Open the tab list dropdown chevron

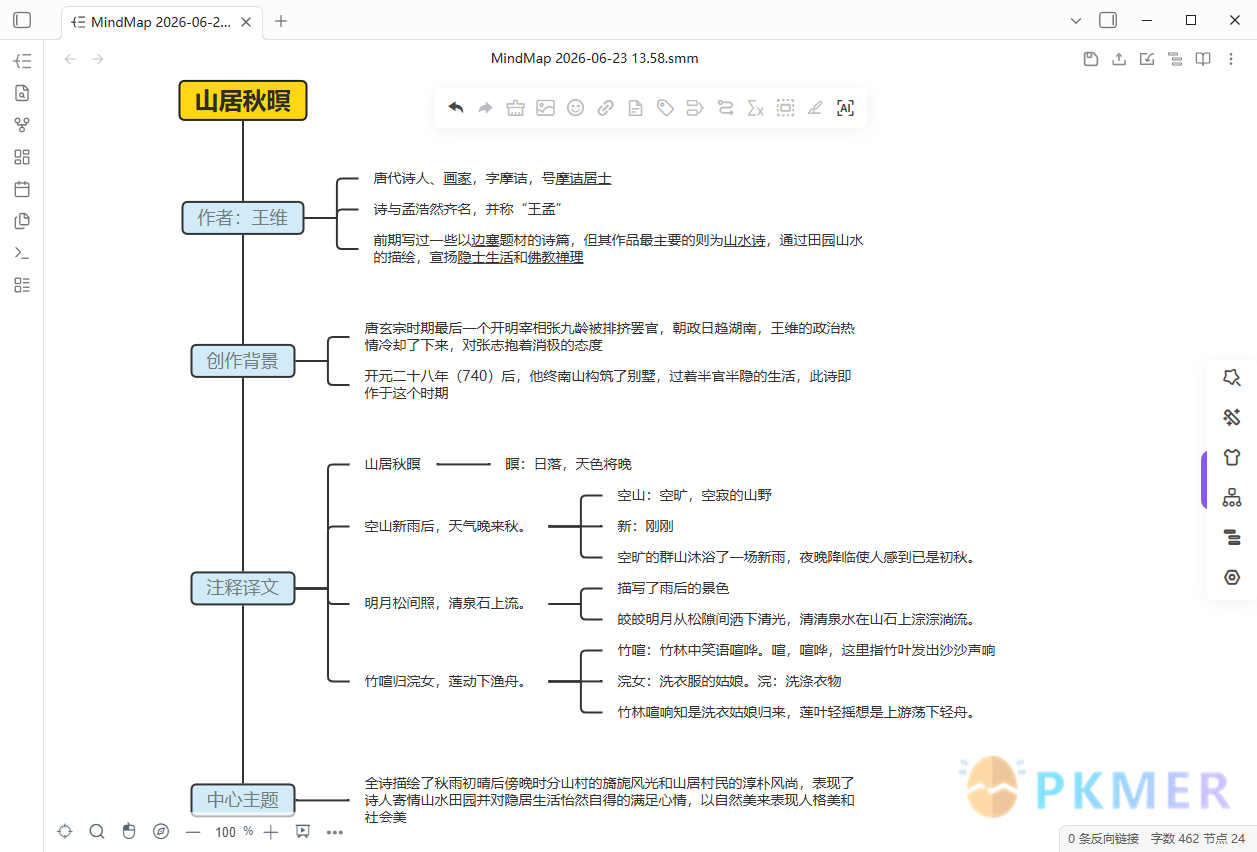click(x=1076, y=20)
